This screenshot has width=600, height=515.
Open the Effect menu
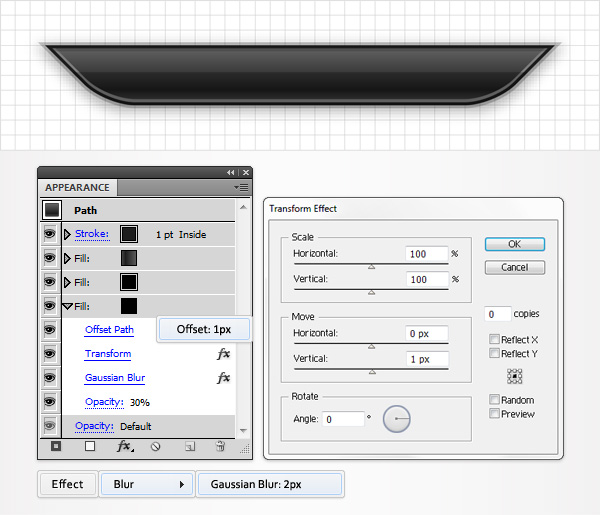(x=68, y=484)
